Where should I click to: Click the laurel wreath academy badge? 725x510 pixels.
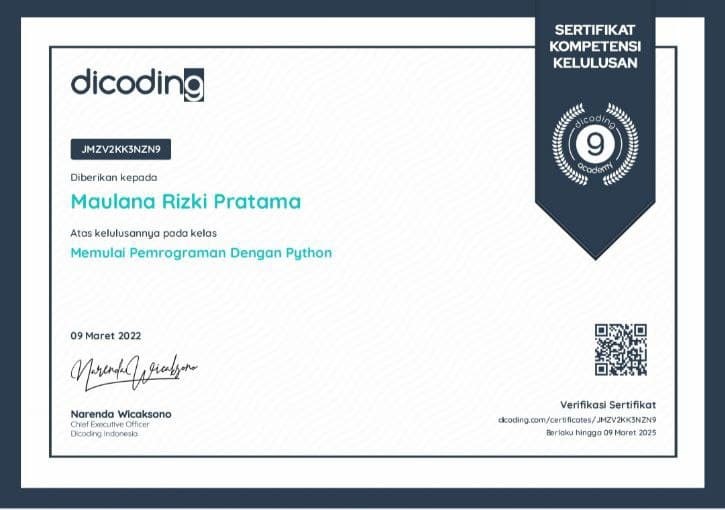coord(596,144)
